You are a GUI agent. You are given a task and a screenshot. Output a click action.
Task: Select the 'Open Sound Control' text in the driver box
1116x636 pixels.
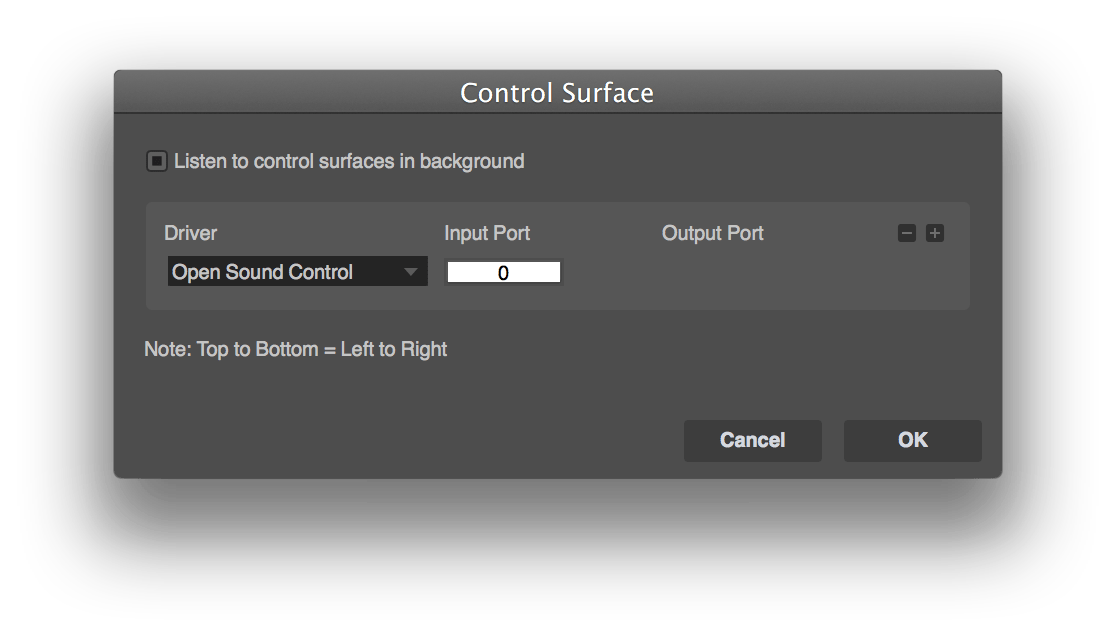263,272
